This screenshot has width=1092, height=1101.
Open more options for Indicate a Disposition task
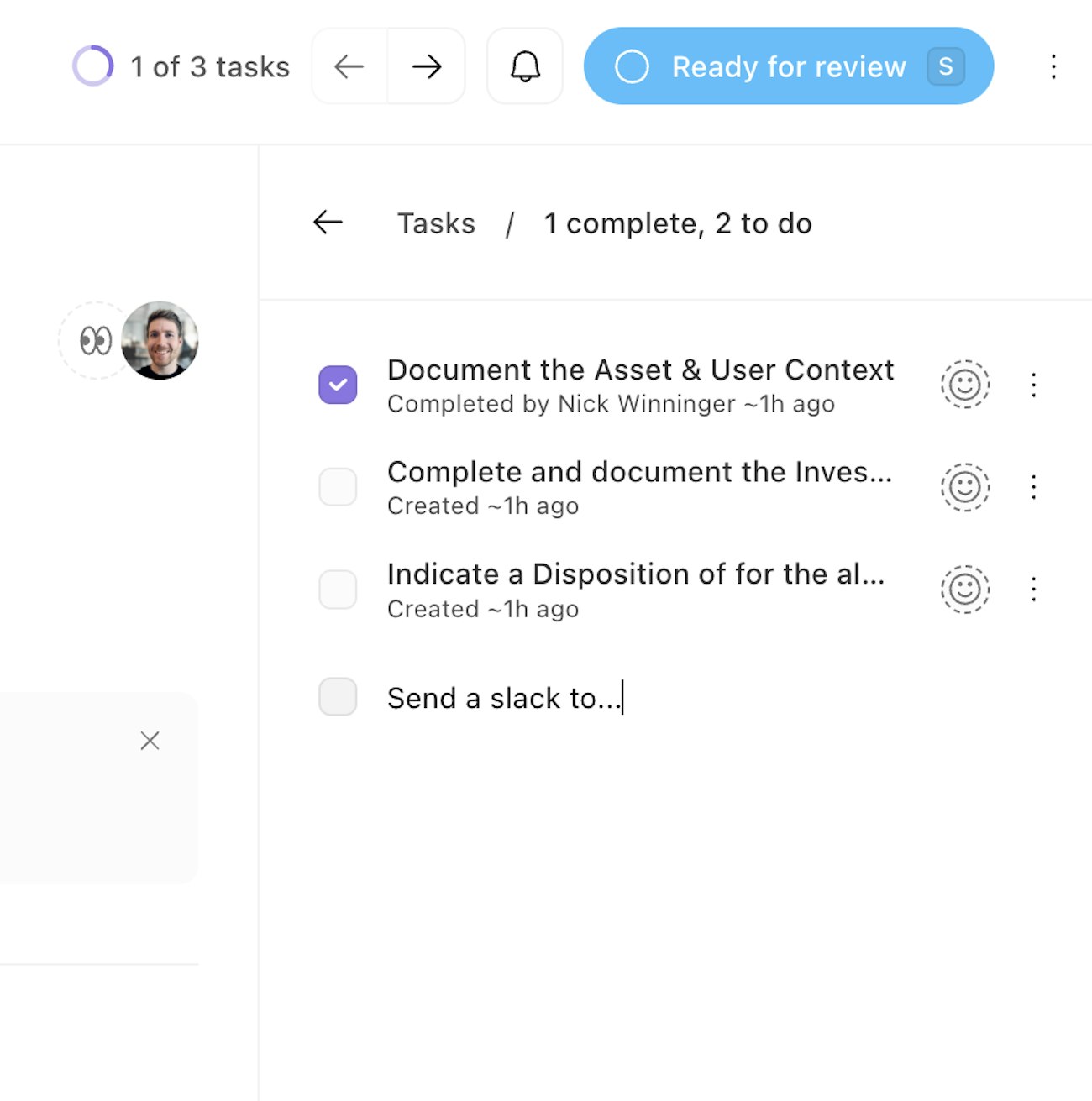[x=1033, y=590]
